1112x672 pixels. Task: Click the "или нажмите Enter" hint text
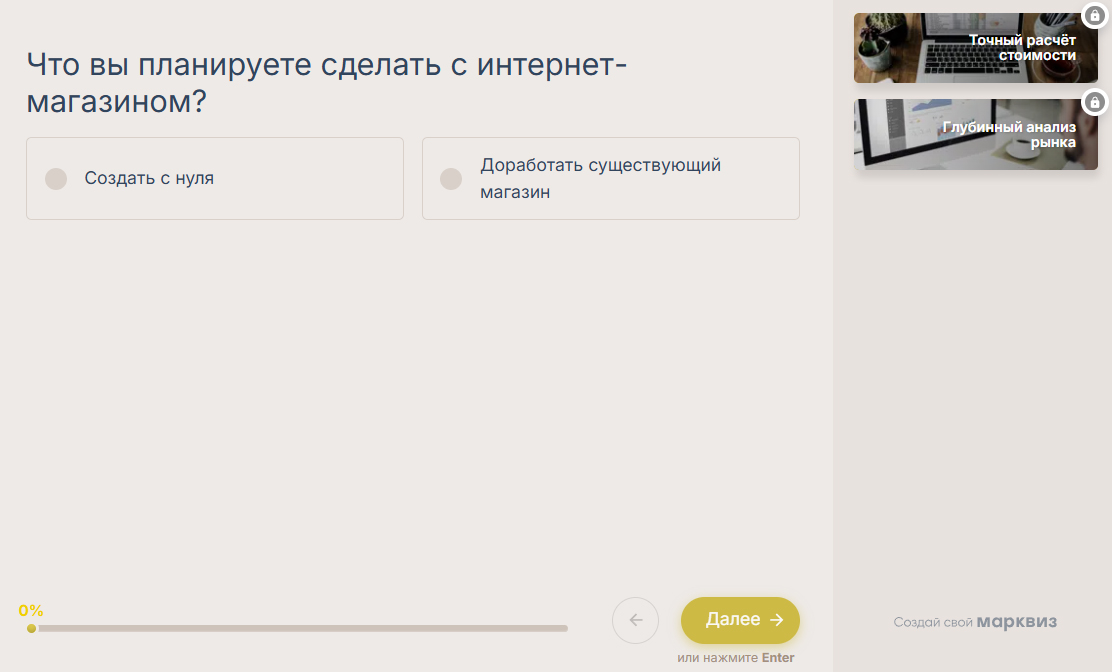point(735,658)
